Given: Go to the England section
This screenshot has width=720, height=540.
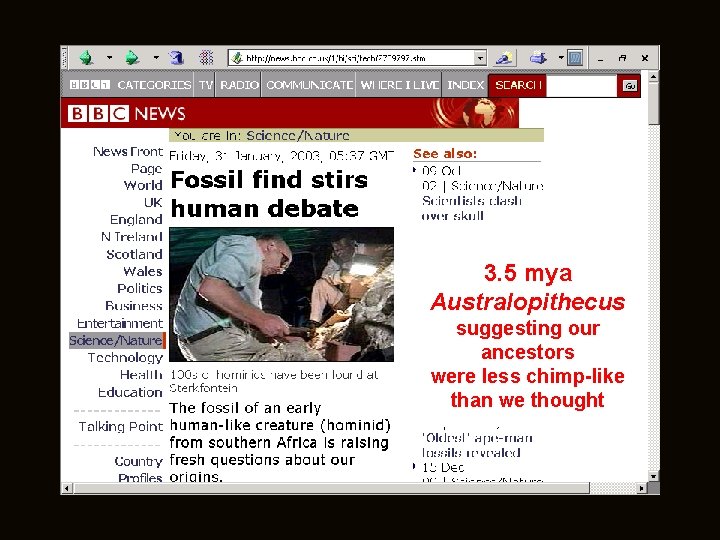Looking at the screenshot, I should [x=136, y=219].
